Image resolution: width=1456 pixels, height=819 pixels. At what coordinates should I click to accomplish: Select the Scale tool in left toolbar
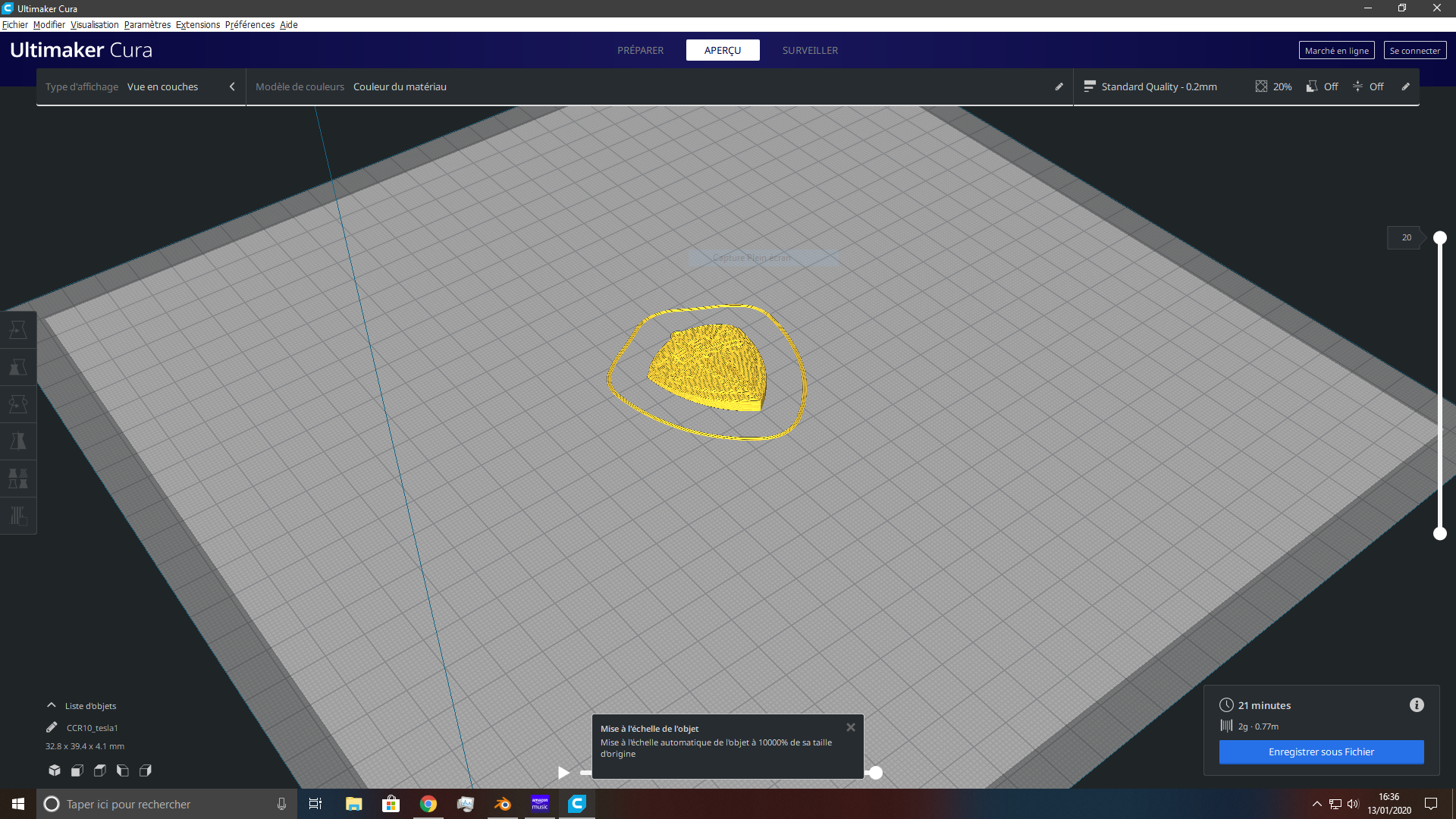[18, 367]
